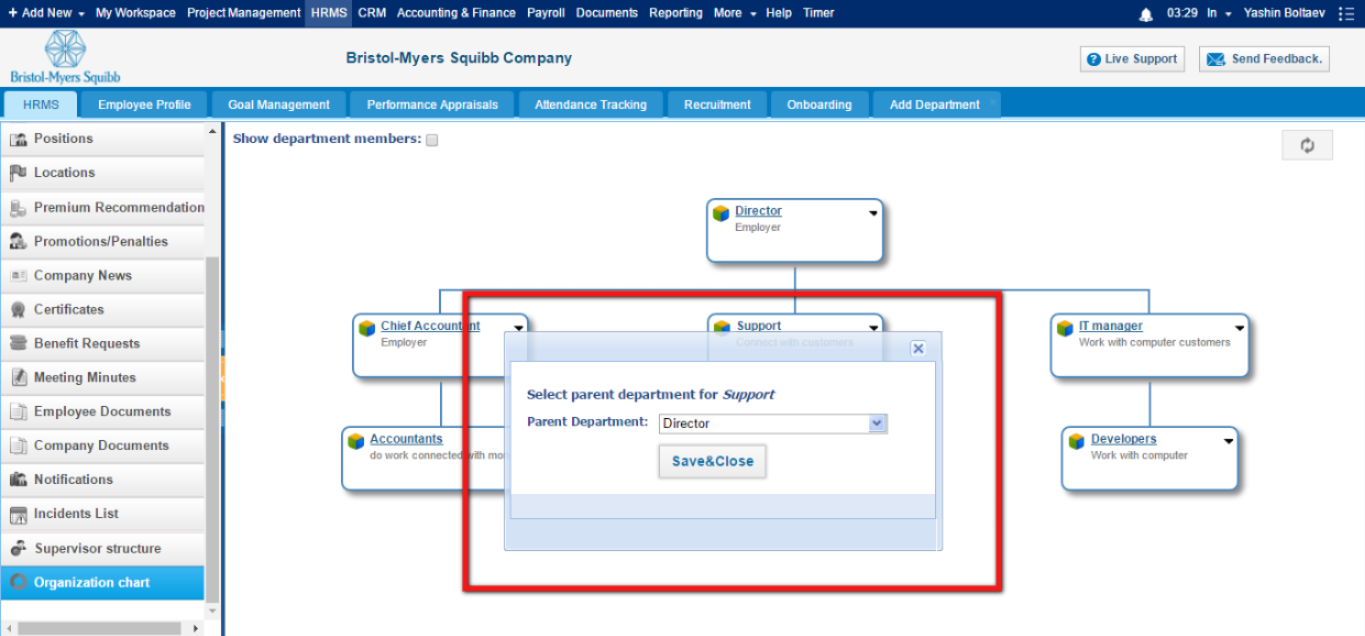Expand the Director node dropdown arrow

pos(873,213)
